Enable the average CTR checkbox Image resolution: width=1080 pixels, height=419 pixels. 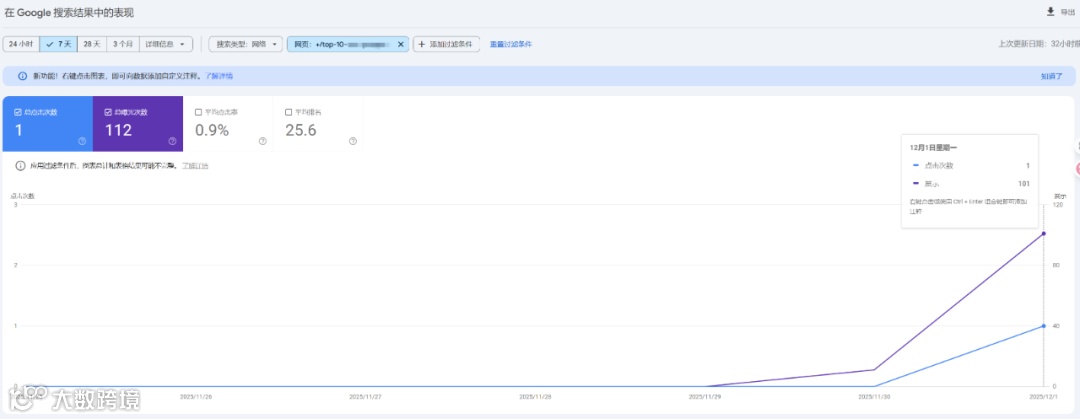198,112
